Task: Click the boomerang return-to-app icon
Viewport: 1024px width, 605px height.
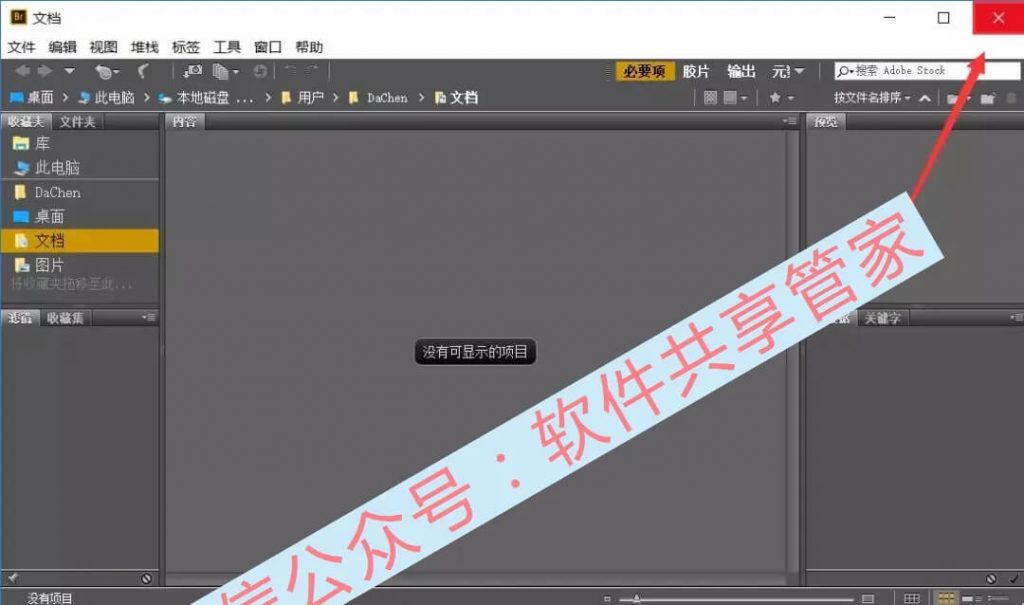Action: pyautogui.click(x=143, y=71)
